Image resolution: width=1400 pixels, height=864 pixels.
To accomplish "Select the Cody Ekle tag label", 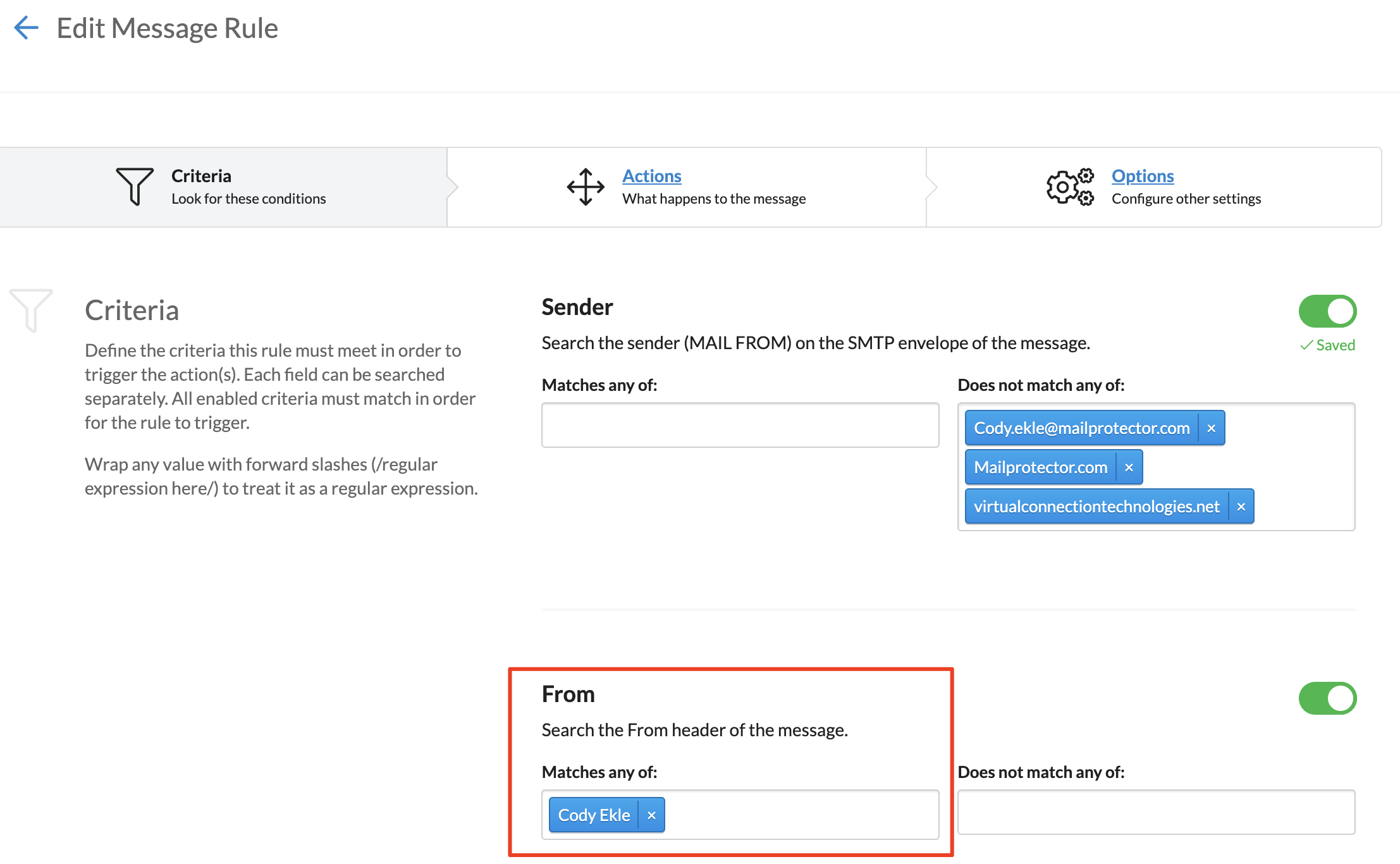I will pyautogui.click(x=594, y=815).
